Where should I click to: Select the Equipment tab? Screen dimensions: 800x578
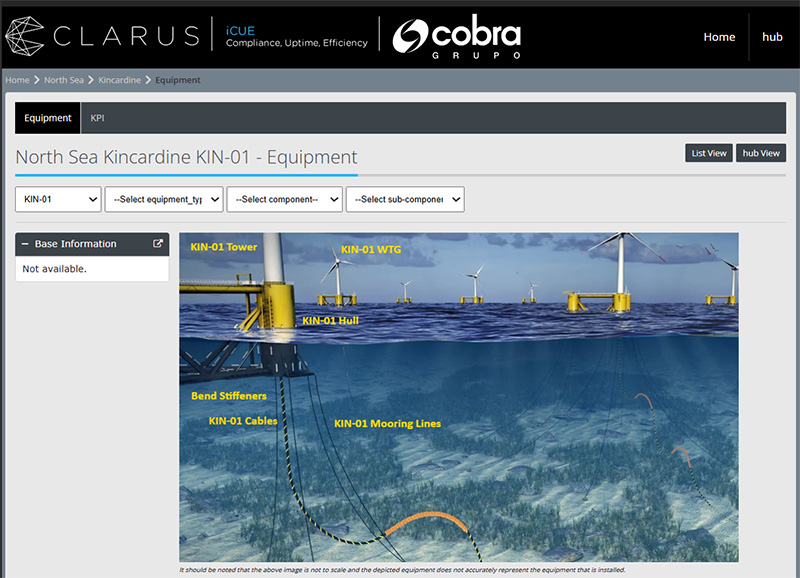[x=48, y=118]
